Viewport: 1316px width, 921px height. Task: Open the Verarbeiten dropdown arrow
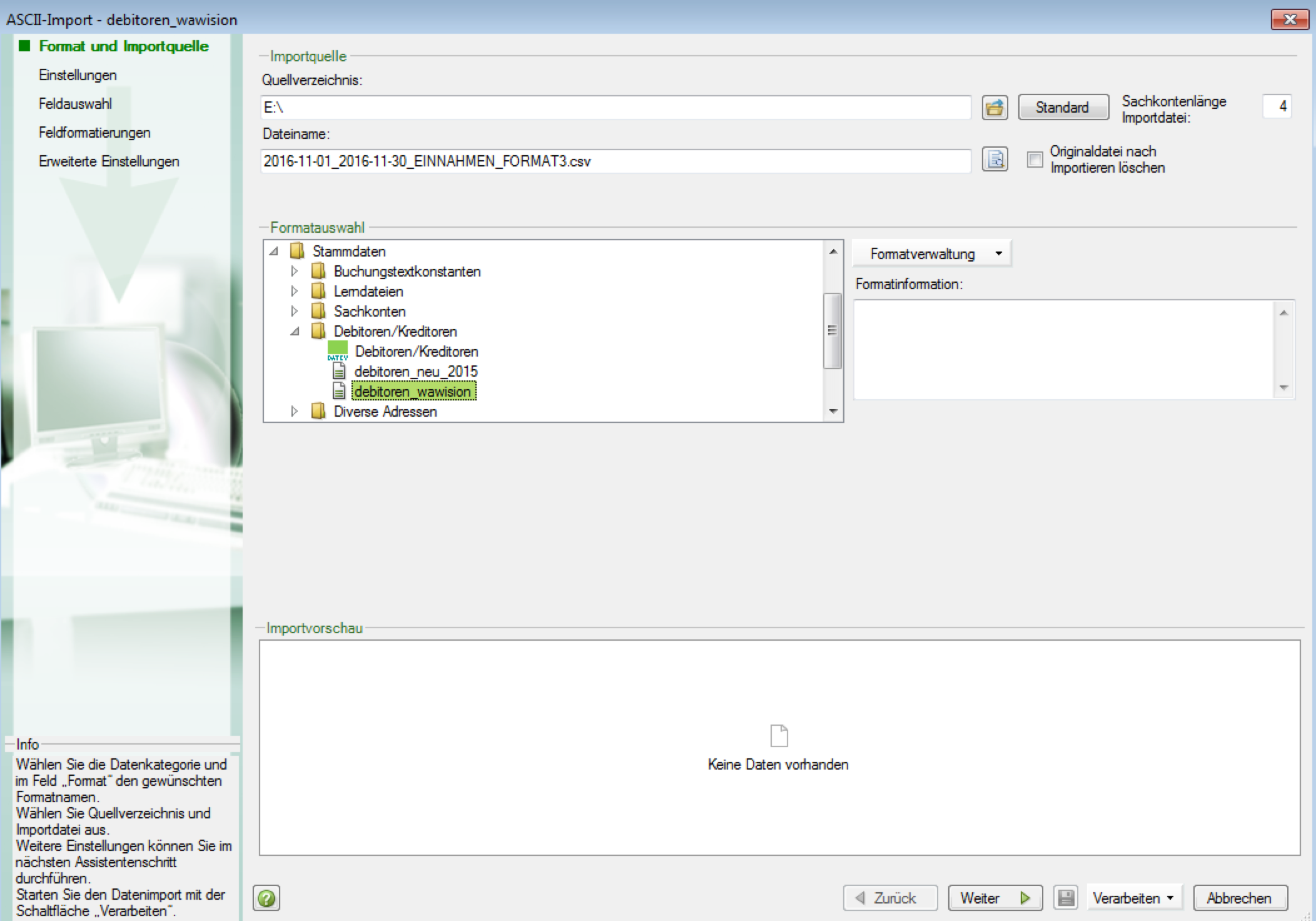coord(1170,898)
